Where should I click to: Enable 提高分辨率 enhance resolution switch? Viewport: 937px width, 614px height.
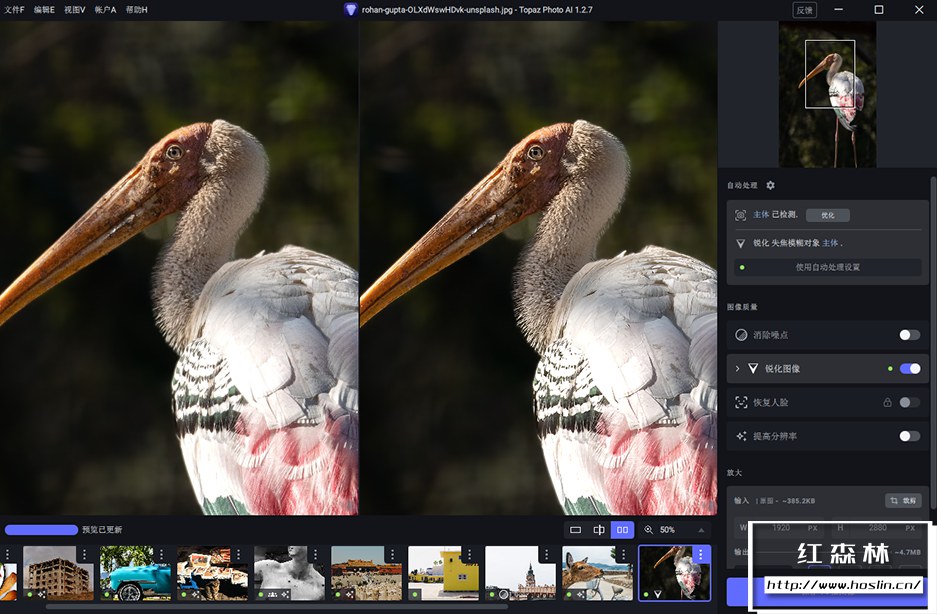tap(909, 436)
